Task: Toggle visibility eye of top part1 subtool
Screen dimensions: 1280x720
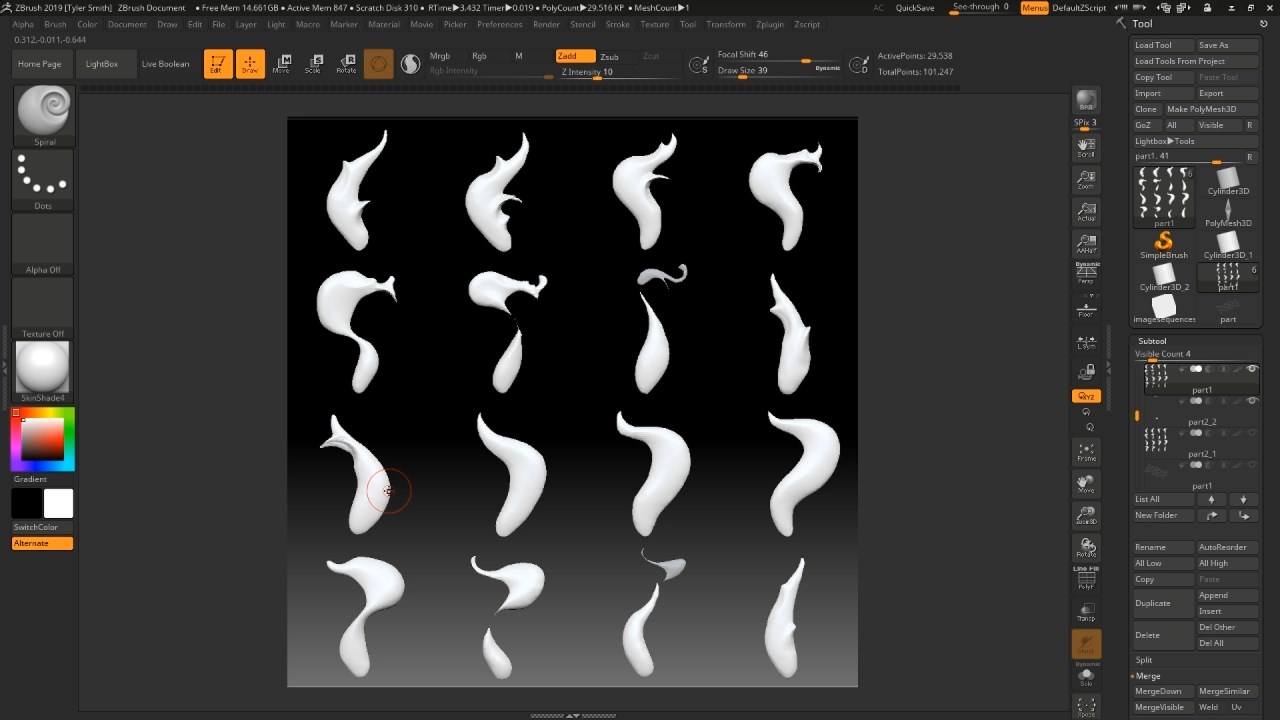Action: [1252, 369]
